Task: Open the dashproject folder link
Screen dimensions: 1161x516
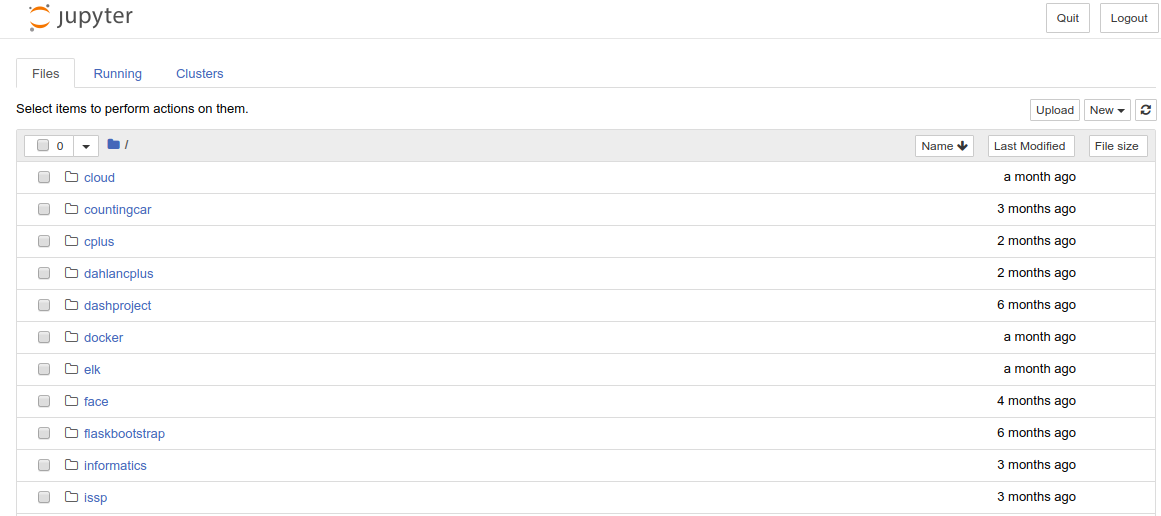Action: coord(118,305)
